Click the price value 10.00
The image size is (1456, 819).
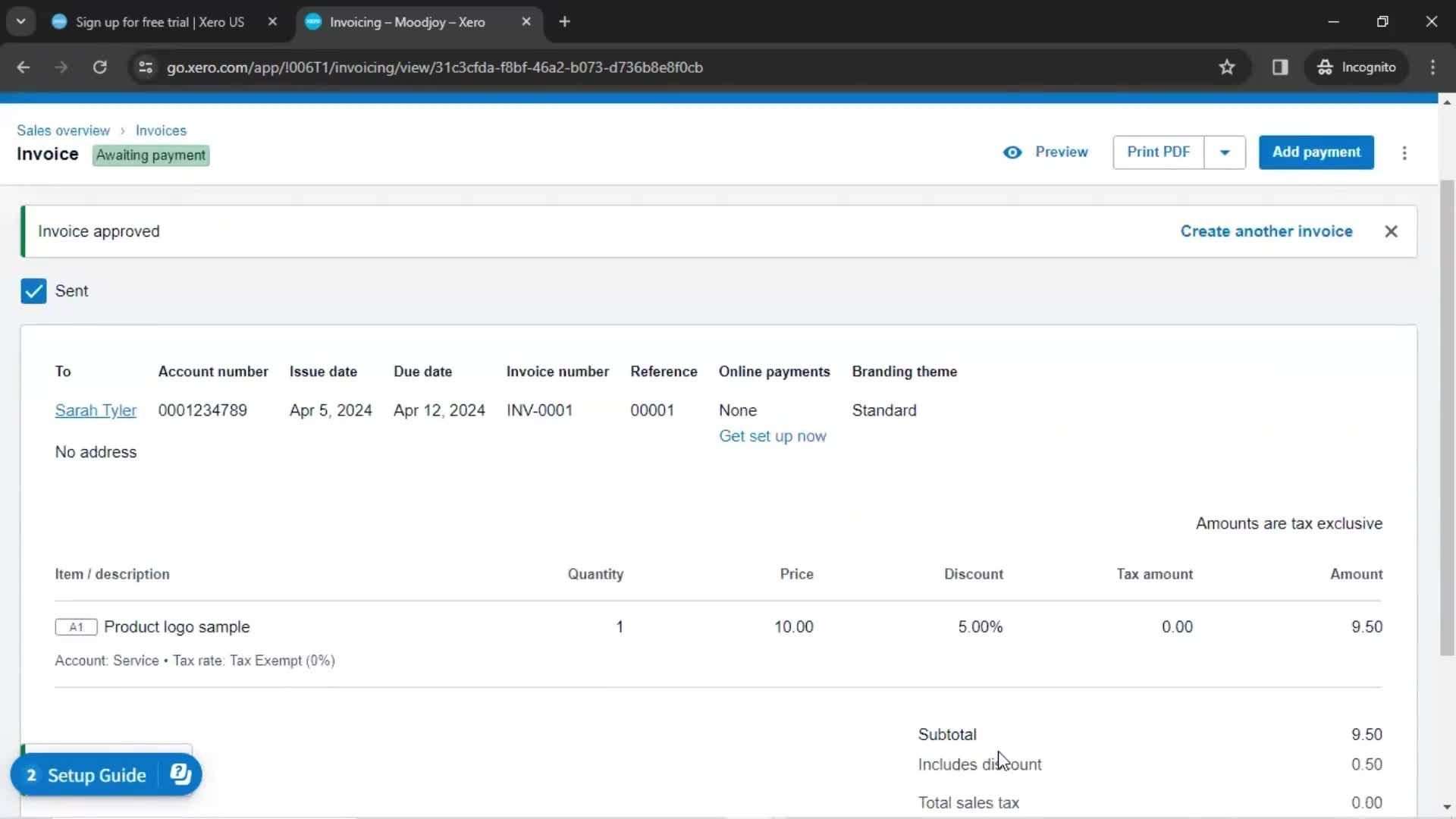tap(793, 627)
